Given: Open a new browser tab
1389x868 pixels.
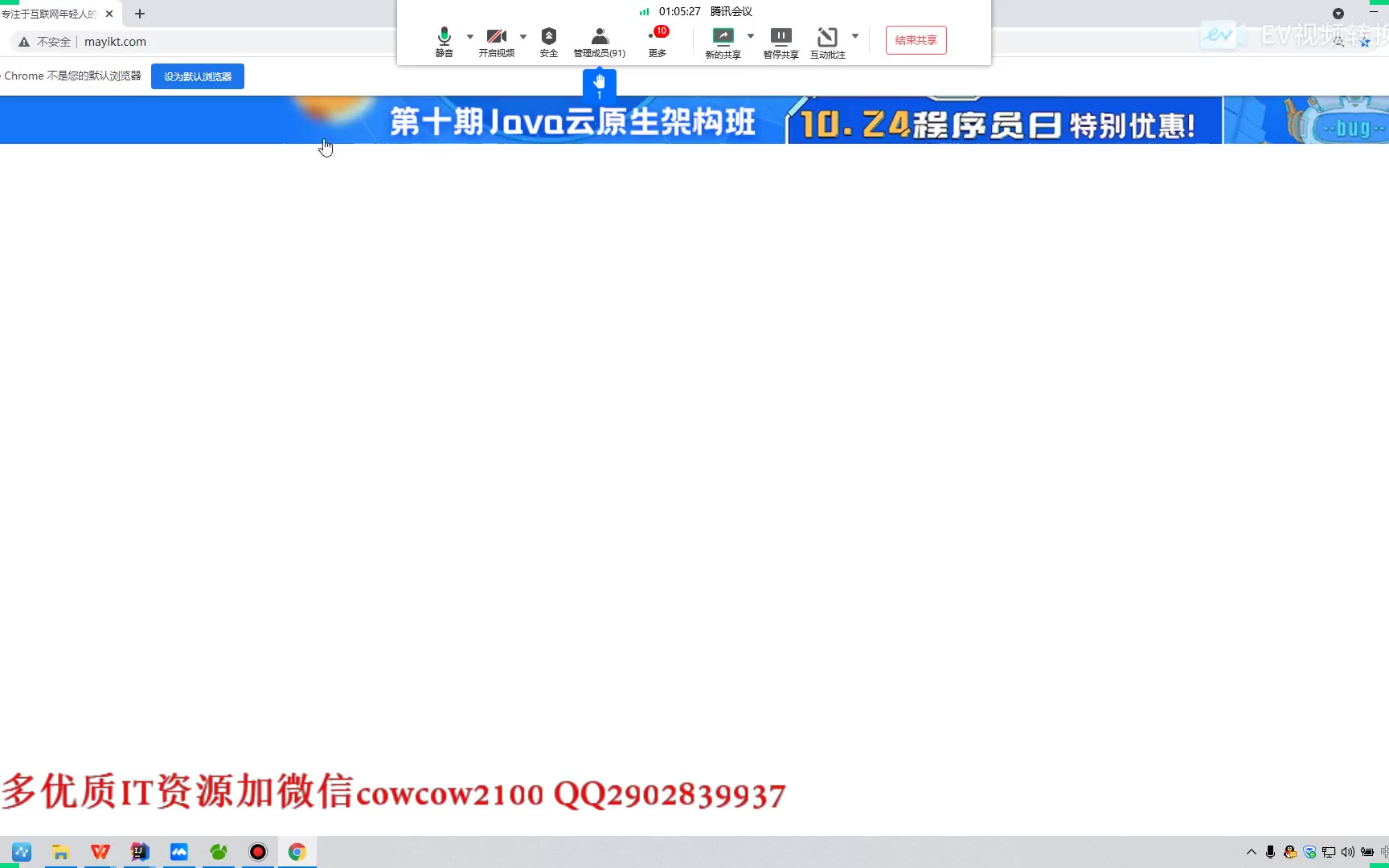Looking at the screenshot, I should [140, 14].
